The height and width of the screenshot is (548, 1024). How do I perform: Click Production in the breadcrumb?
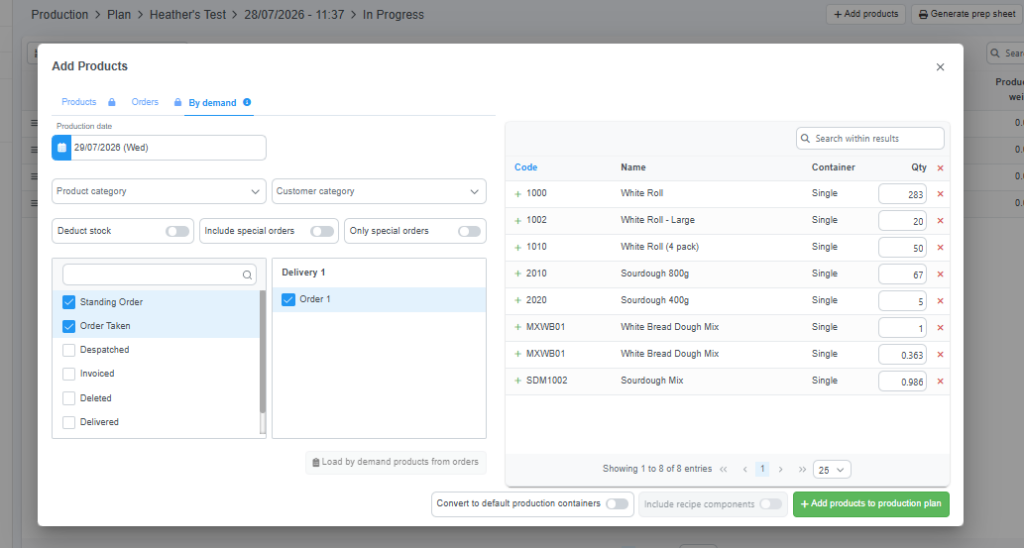coord(59,14)
